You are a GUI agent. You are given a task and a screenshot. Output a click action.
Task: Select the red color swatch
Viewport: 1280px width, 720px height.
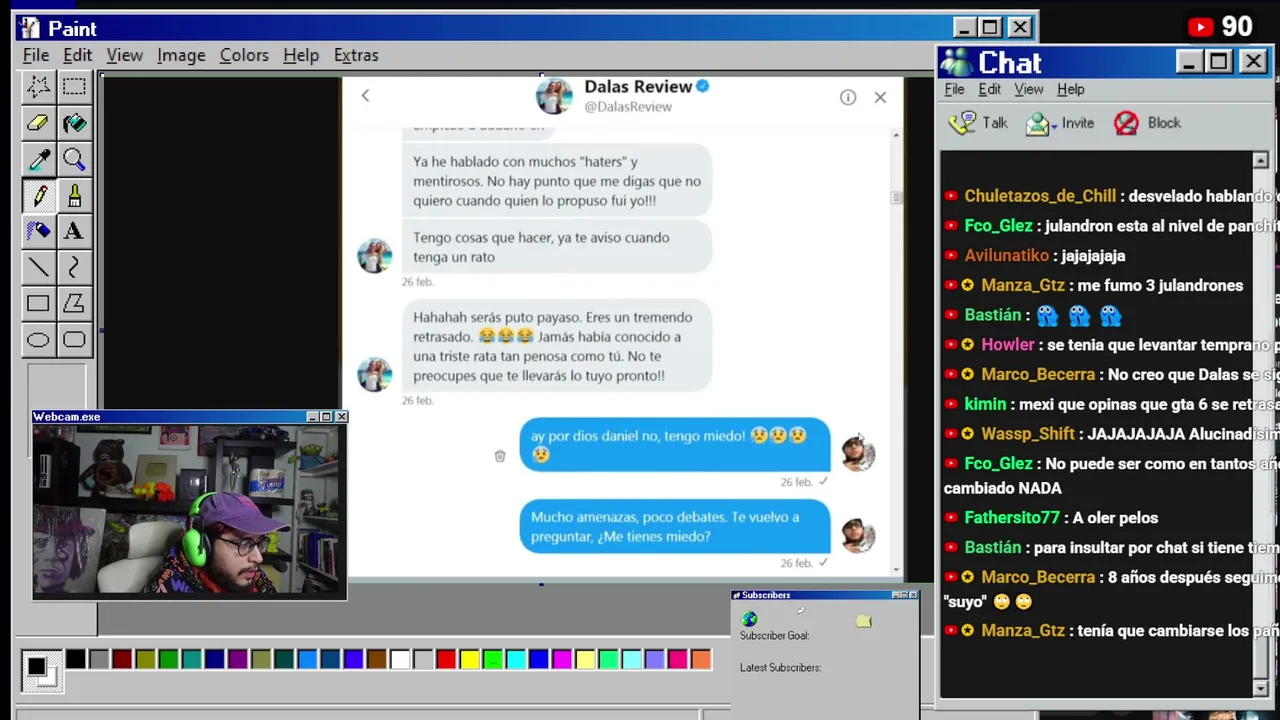coord(446,659)
